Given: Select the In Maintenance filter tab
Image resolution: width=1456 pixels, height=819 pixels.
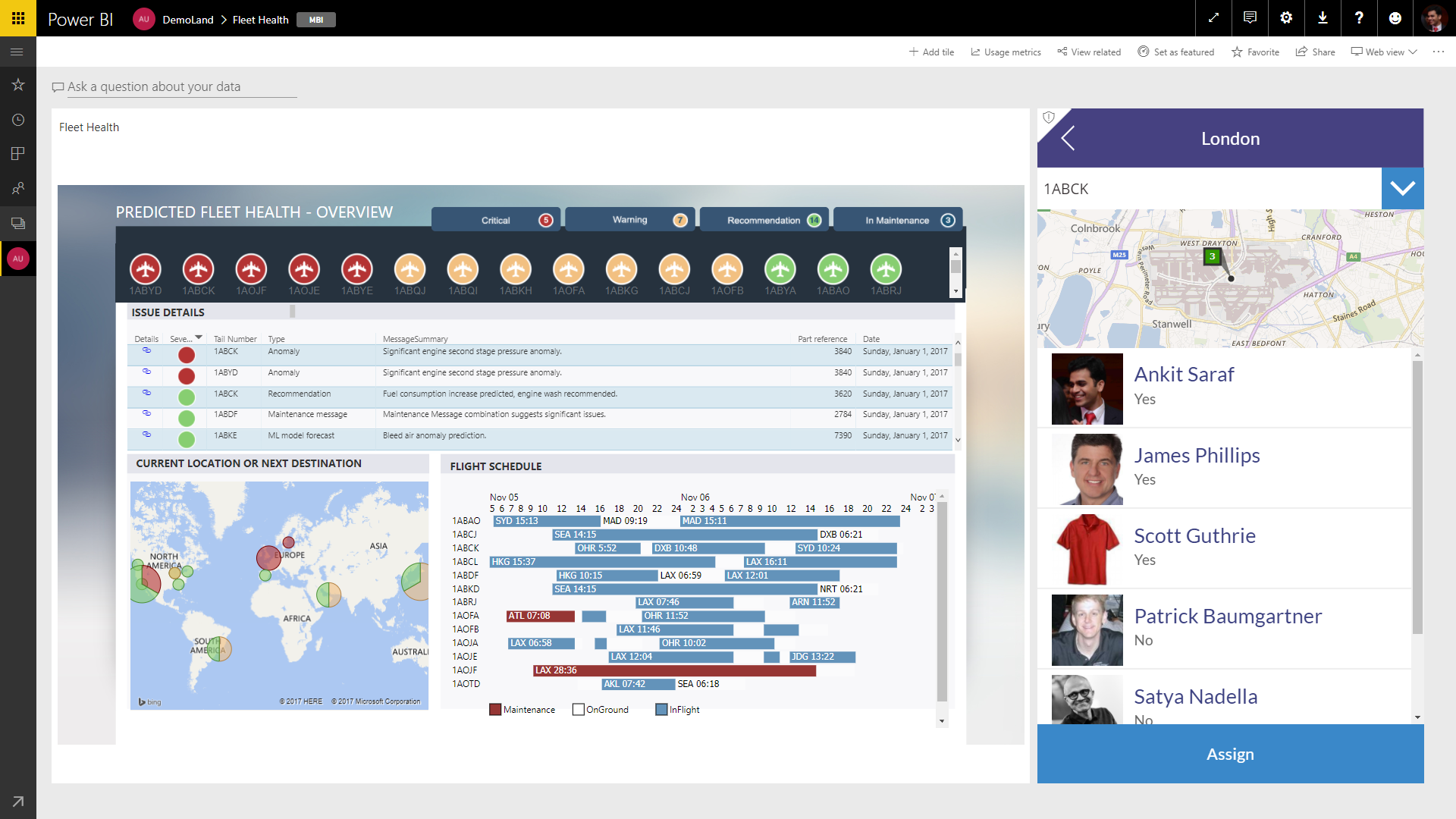Looking at the screenshot, I should pyautogui.click(x=898, y=221).
